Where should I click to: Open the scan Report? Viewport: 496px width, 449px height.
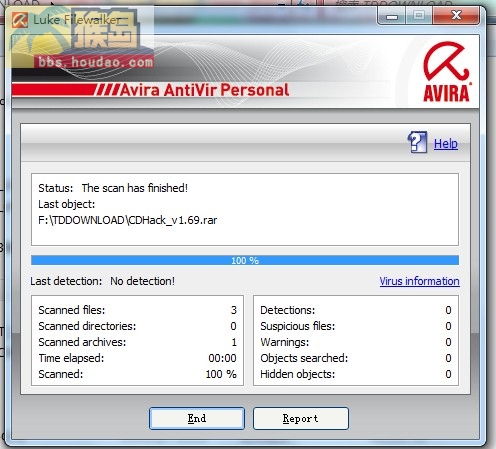301,418
